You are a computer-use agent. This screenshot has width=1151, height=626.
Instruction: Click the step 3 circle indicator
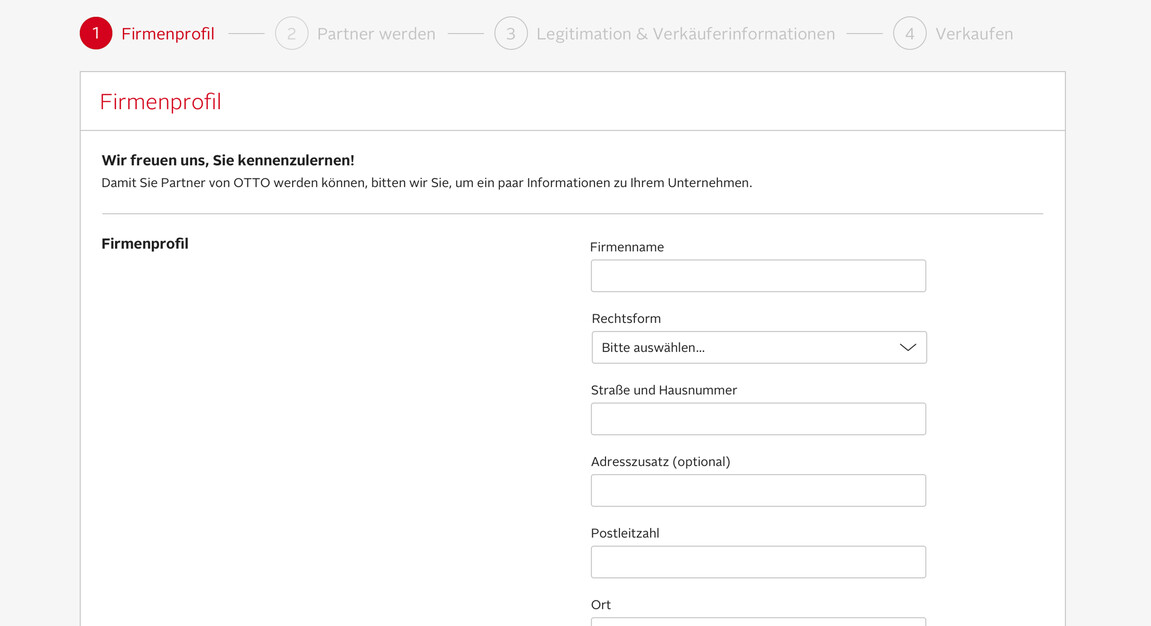pyautogui.click(x=511, y=33)
